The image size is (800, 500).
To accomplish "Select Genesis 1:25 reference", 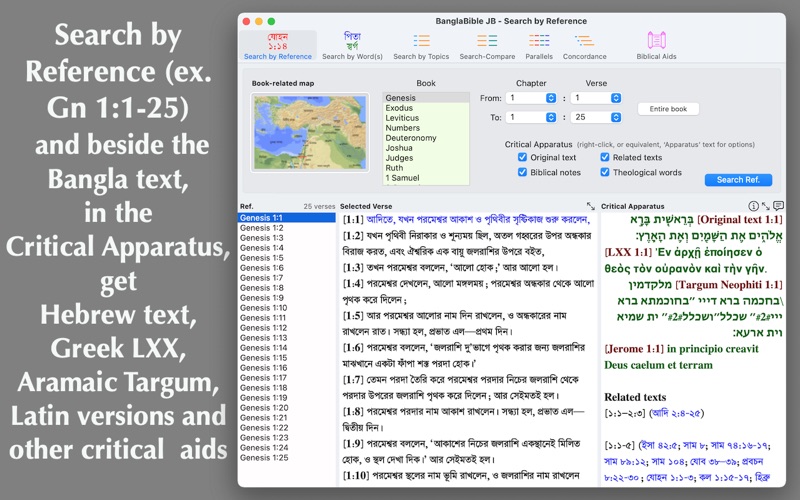I will pos(287,458).
